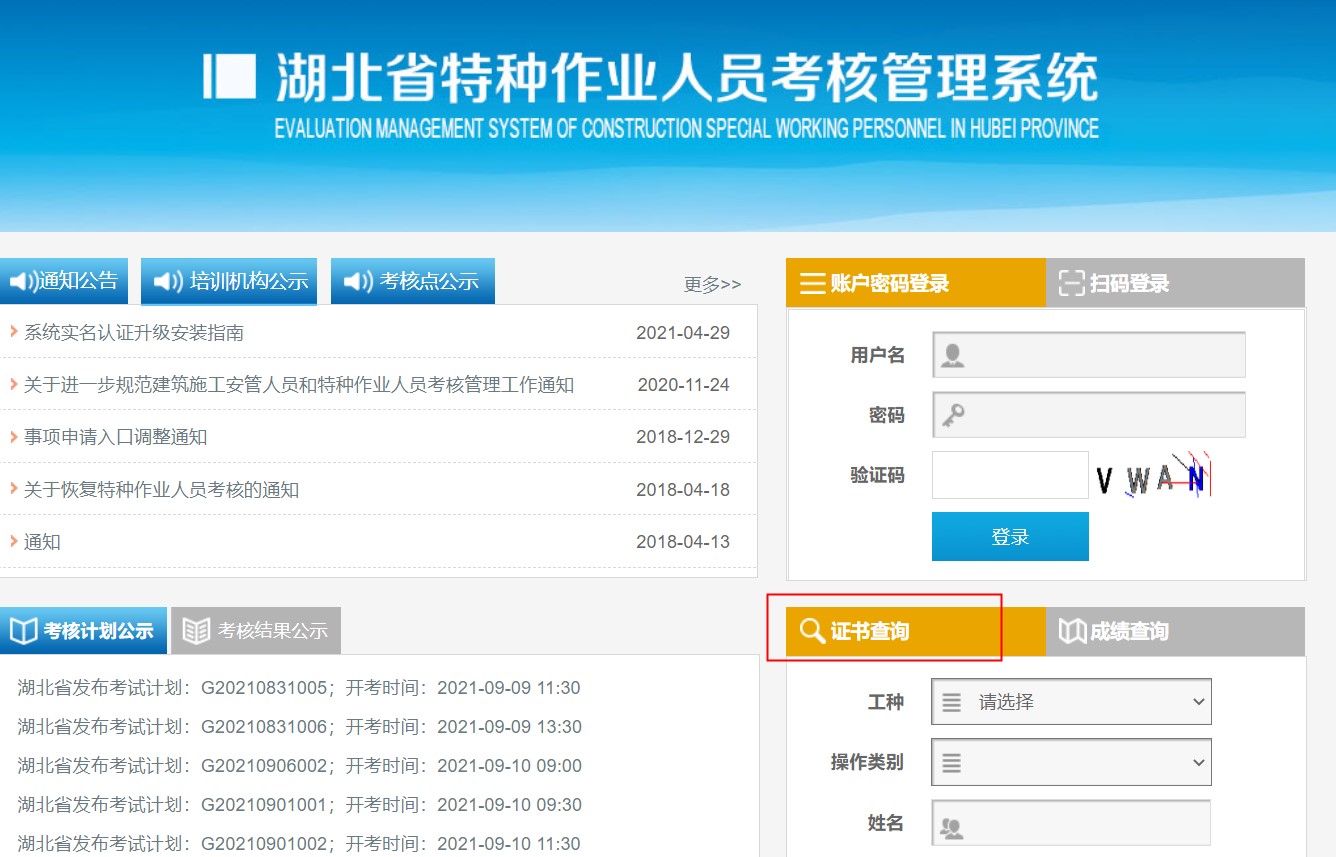Click the menu lines icon beside 账户密码登录
Image resolution: width=1336 pixels, height=857 pixels.
[811, 284]
